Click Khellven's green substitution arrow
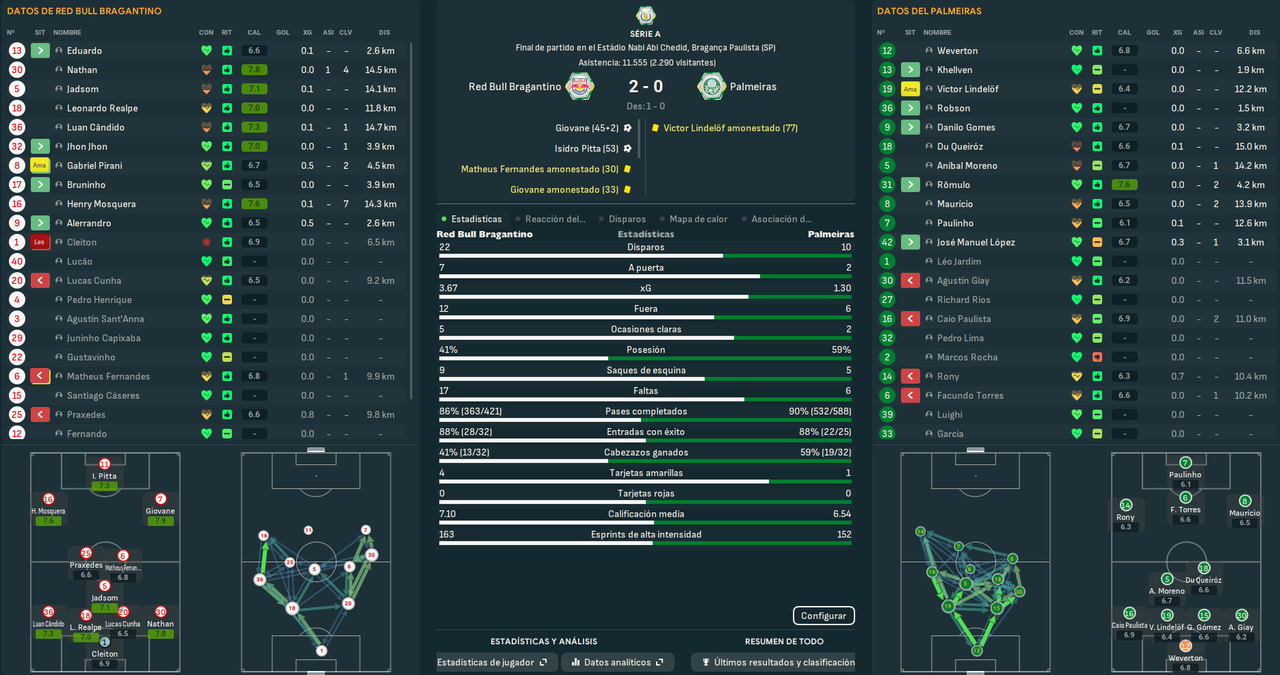Image resolution: width=1280 pixels, height=675 pixels. point(910,70)
